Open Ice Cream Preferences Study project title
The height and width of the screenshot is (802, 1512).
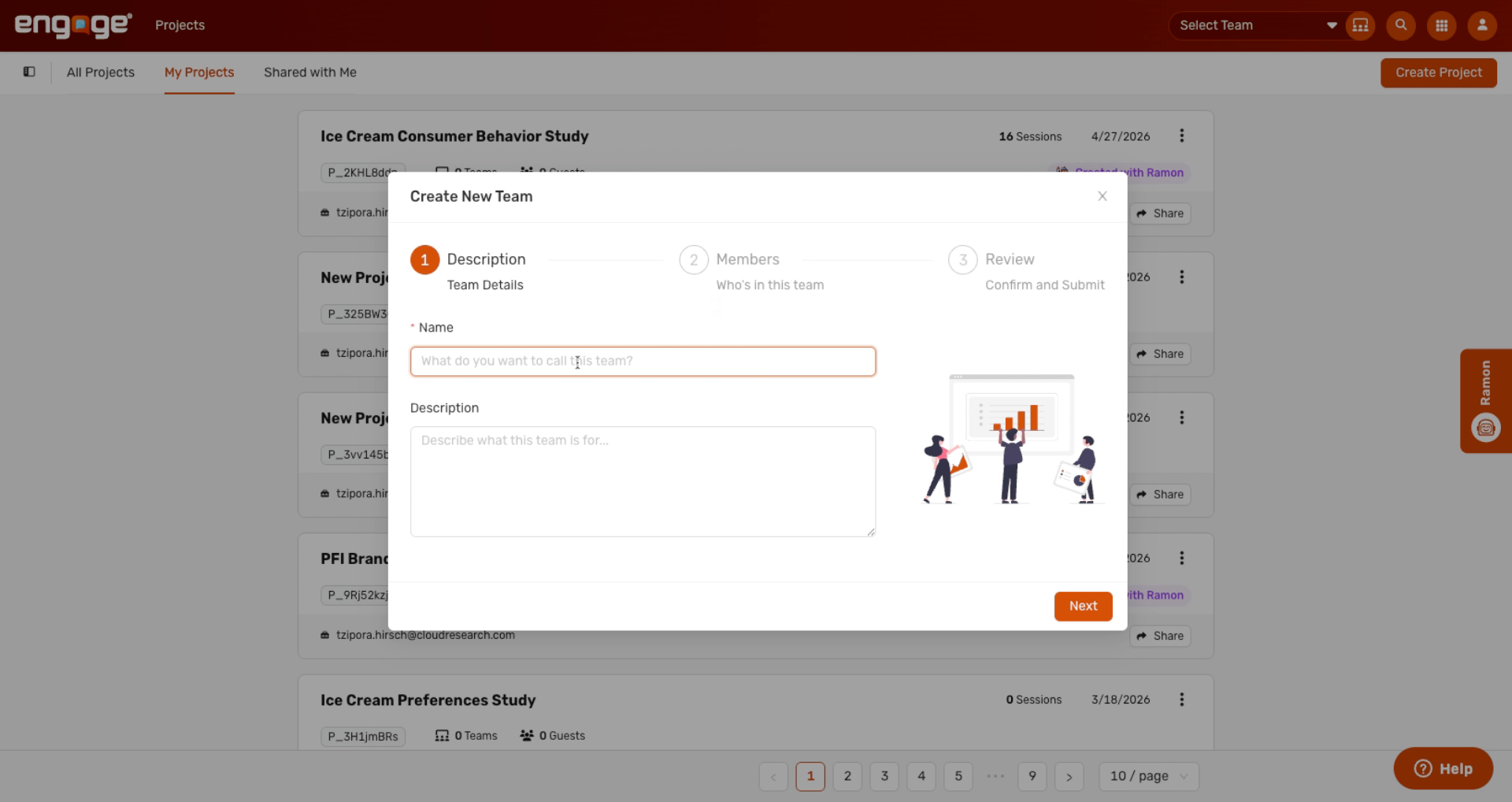[x=428, y=700]
